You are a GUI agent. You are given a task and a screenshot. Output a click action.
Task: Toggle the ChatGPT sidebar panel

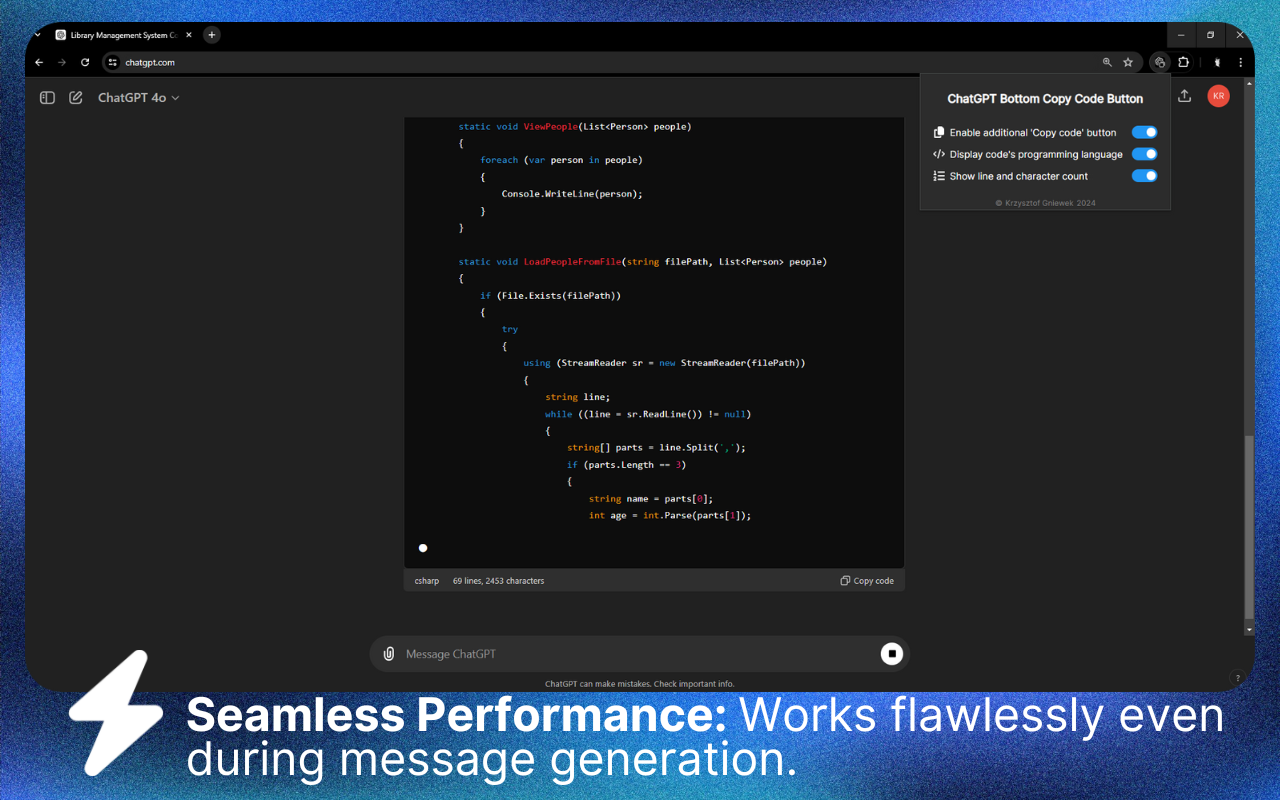click(x=47, y=98)
